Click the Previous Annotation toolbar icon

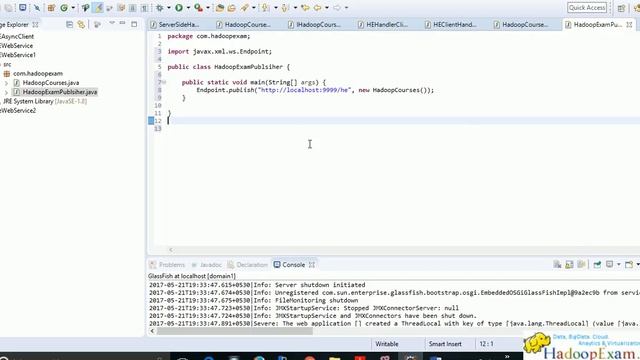tap(285, 7)
